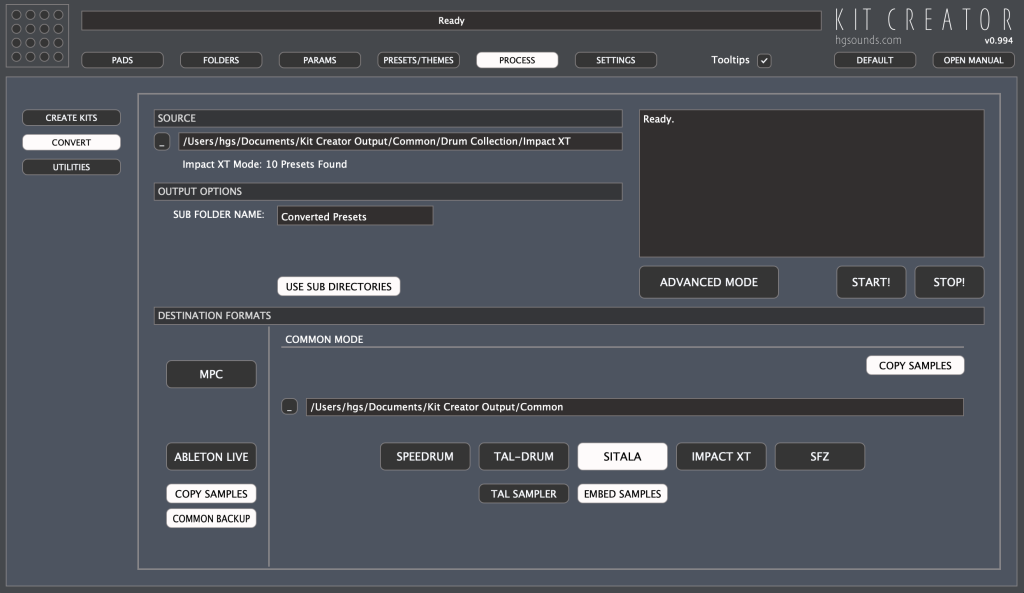Open the PADS tab
This screenshot has width=1024, height=593.
pos(122,60)
